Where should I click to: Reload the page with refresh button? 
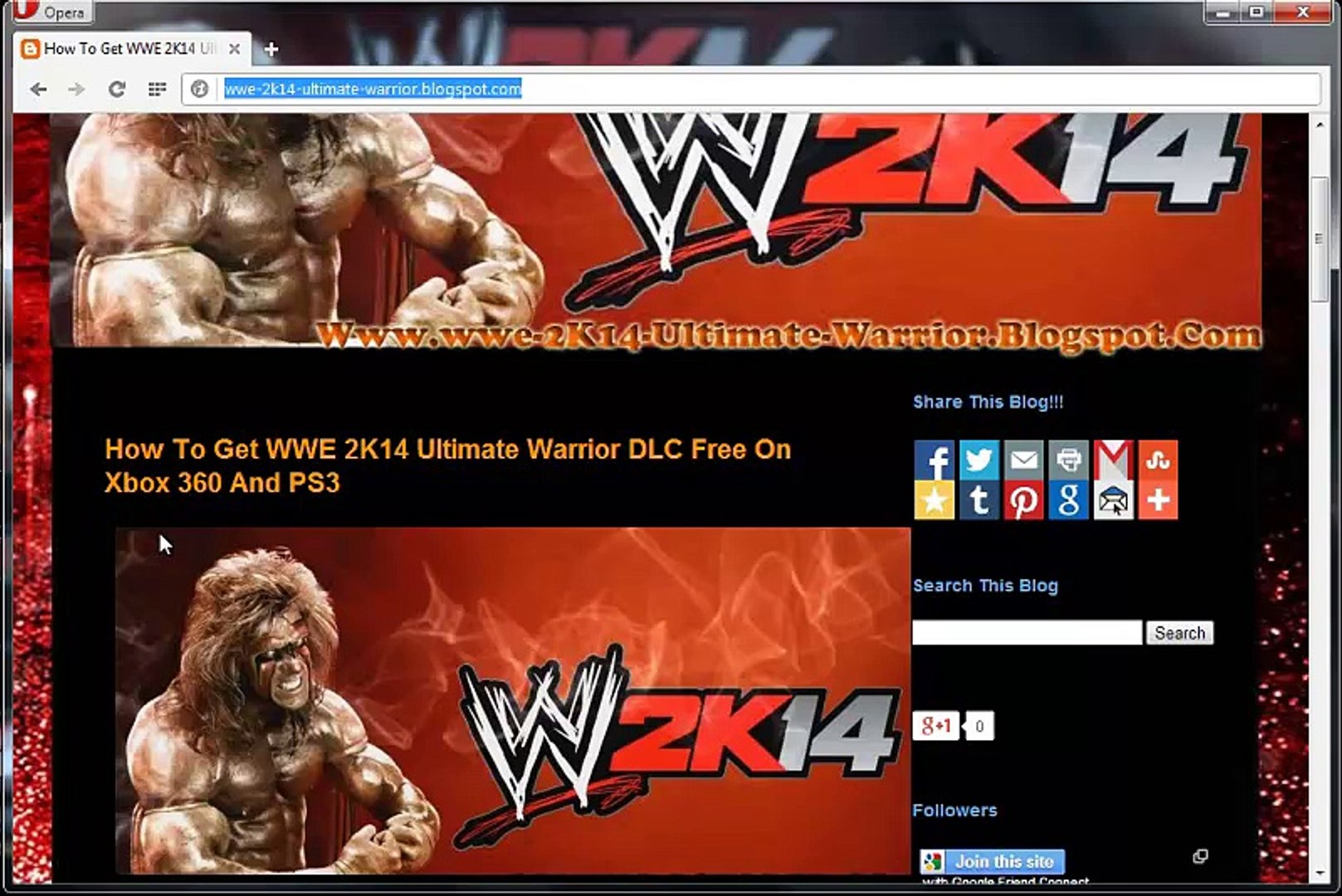pos(117,89)
